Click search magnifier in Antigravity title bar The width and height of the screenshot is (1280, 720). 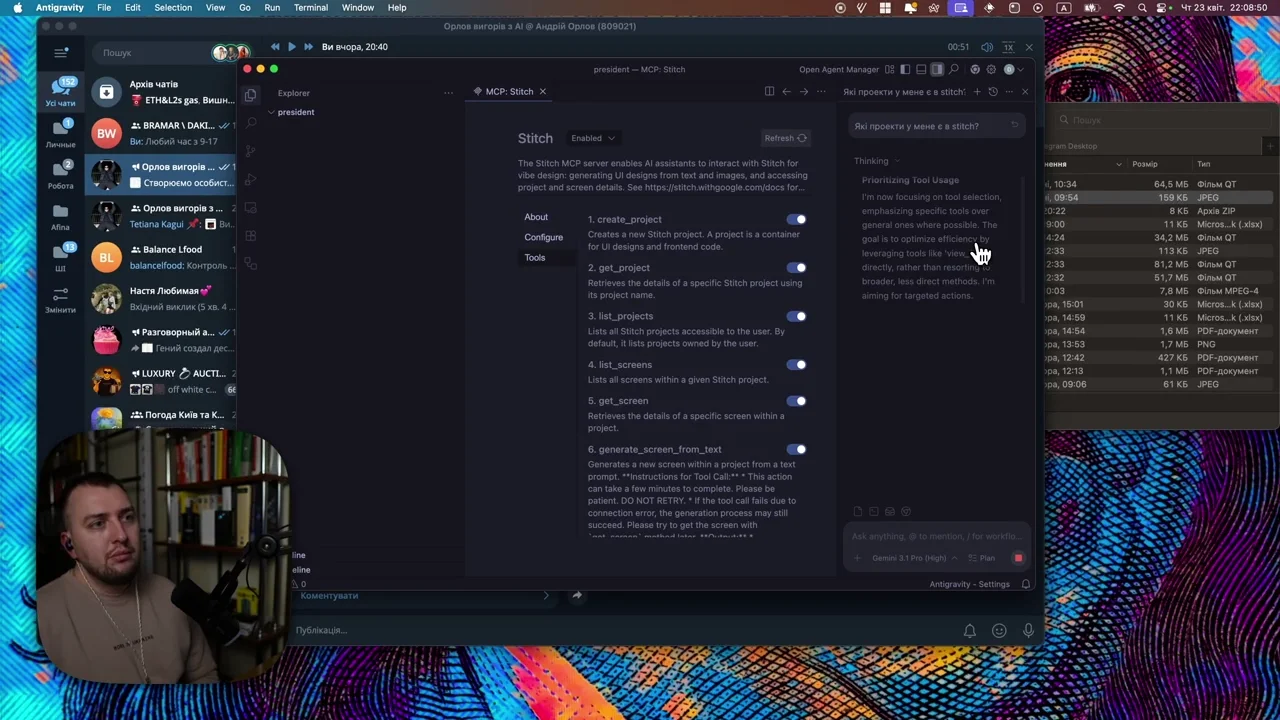[954, 70]
